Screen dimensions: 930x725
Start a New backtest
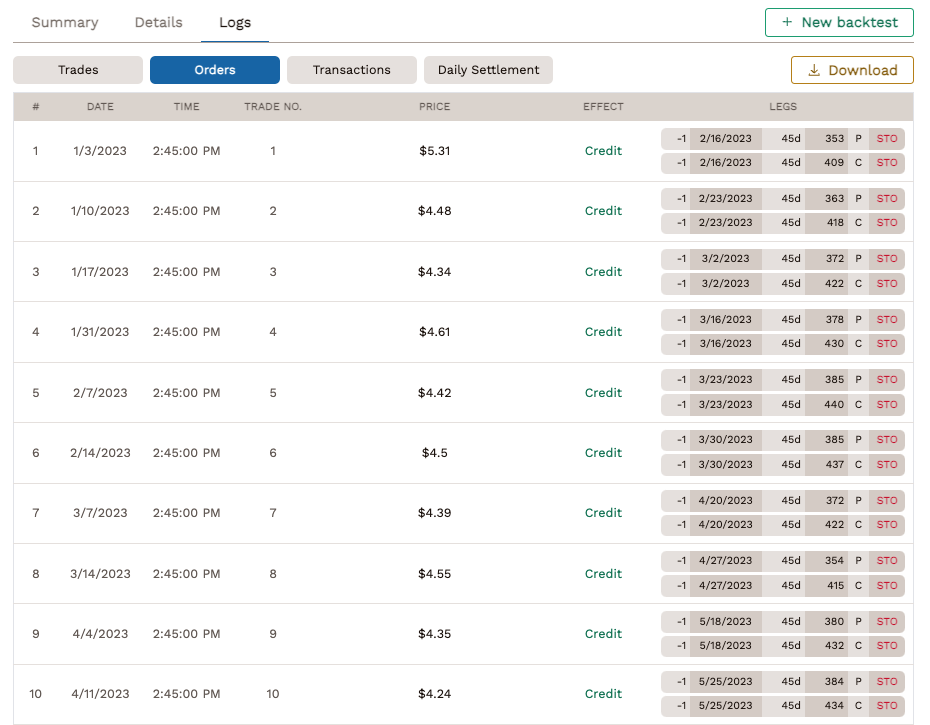(x=838, y=22)
